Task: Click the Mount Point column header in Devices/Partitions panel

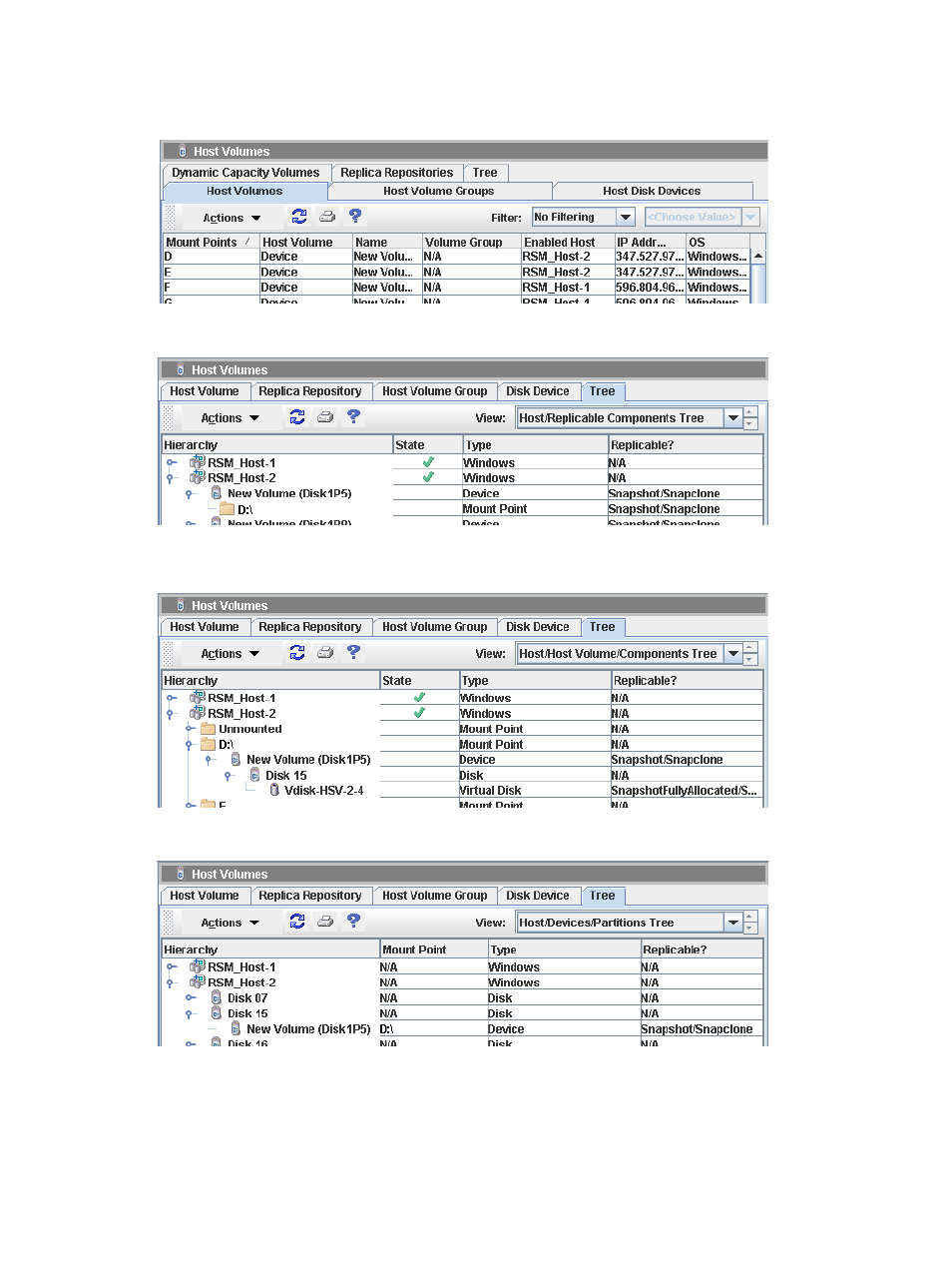Action: (x=433, y=950)
